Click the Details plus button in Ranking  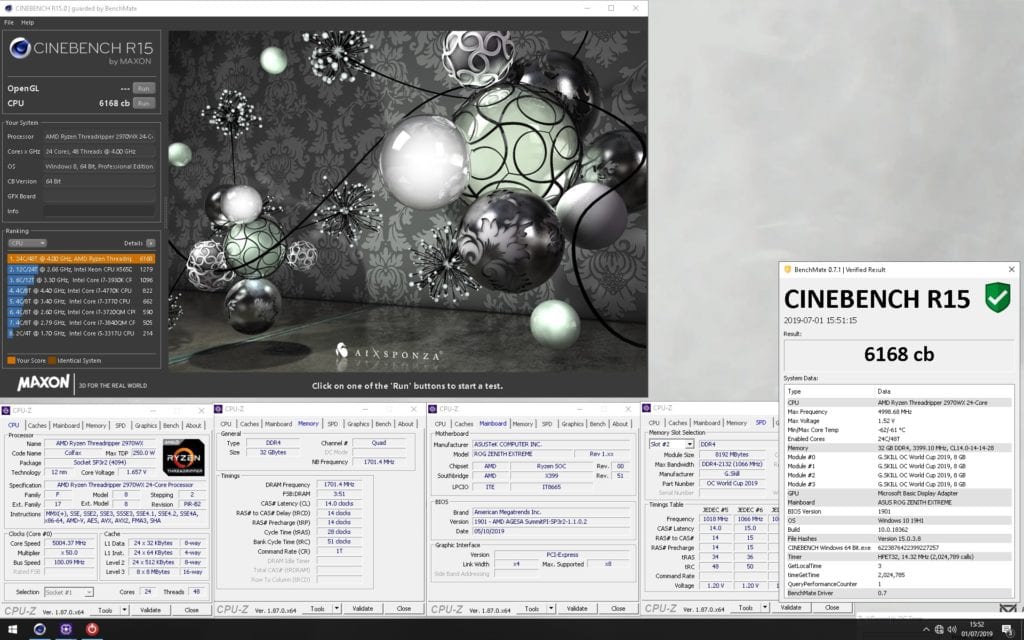tap(150, 243)
